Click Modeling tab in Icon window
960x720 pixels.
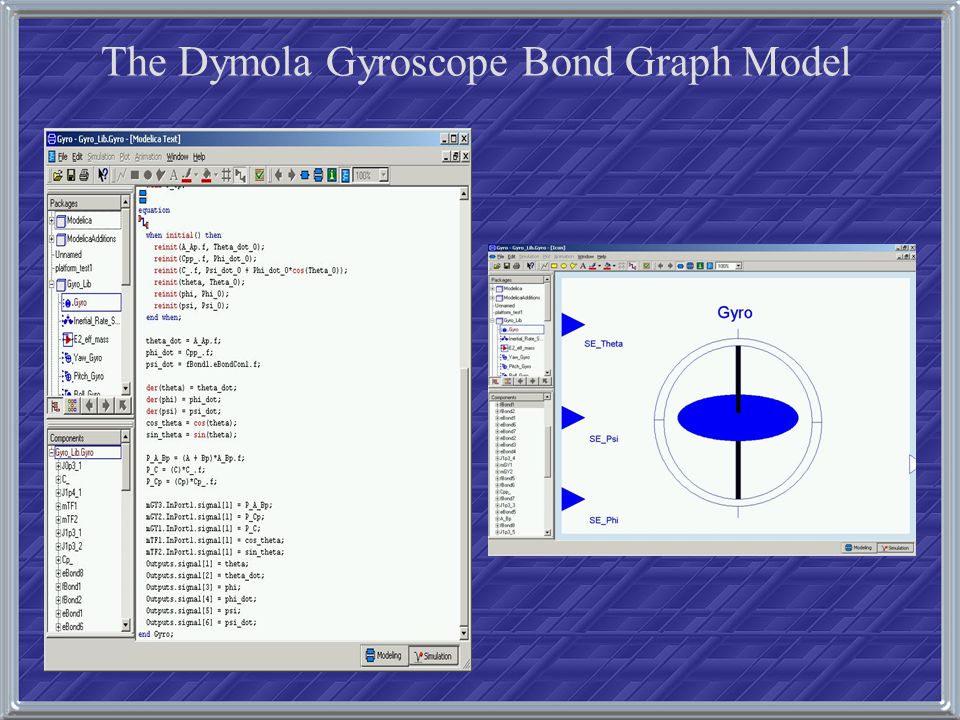point(859,547)
